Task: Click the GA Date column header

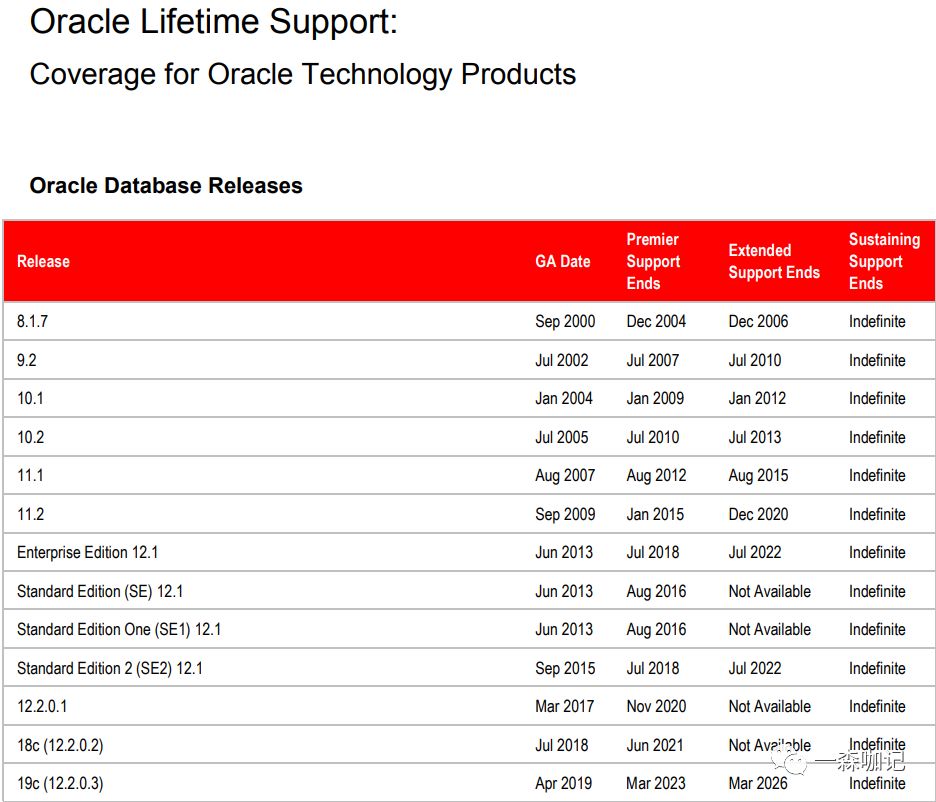Action: 562,261
